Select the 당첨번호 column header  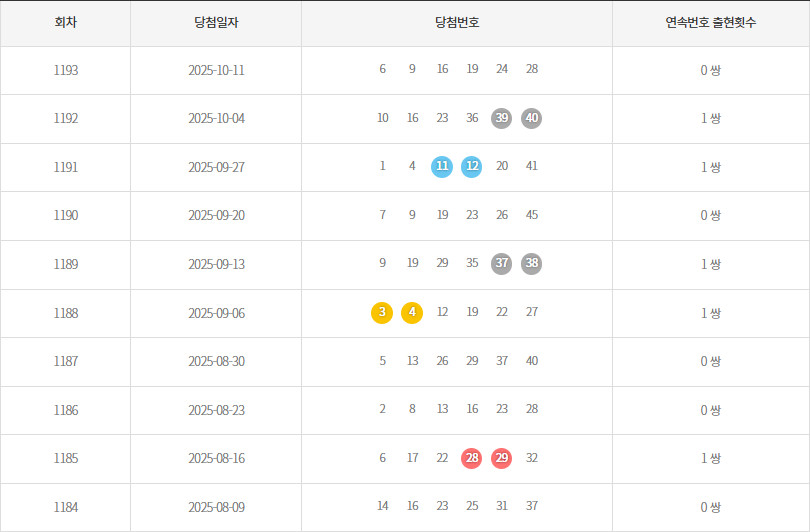point(457,22)
